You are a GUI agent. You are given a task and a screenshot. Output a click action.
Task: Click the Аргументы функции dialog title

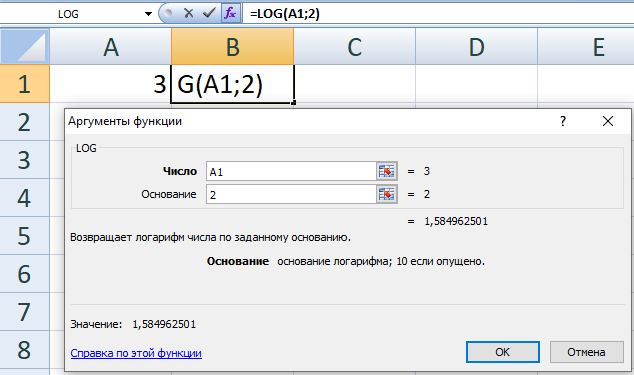(125, 121)
